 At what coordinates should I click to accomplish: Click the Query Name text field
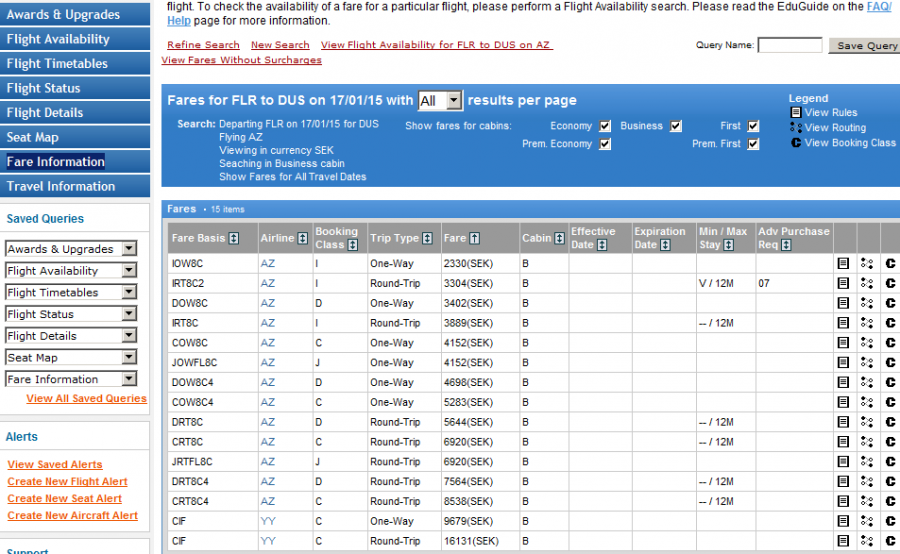tap(789, 46)
